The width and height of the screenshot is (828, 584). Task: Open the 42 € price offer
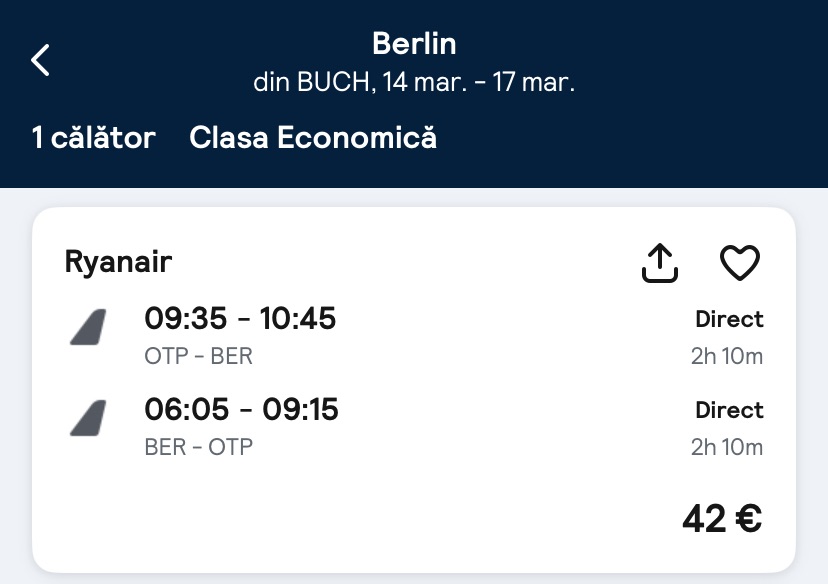pos(722,518)
